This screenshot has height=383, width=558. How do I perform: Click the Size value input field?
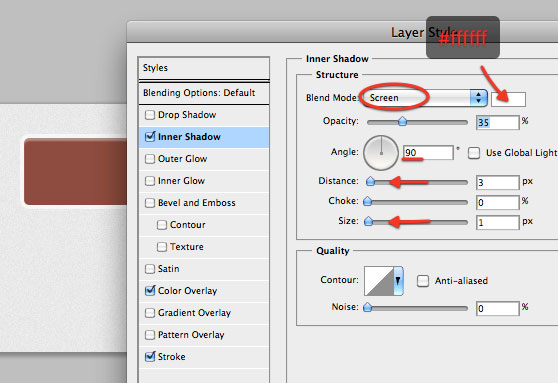point(498,222)
